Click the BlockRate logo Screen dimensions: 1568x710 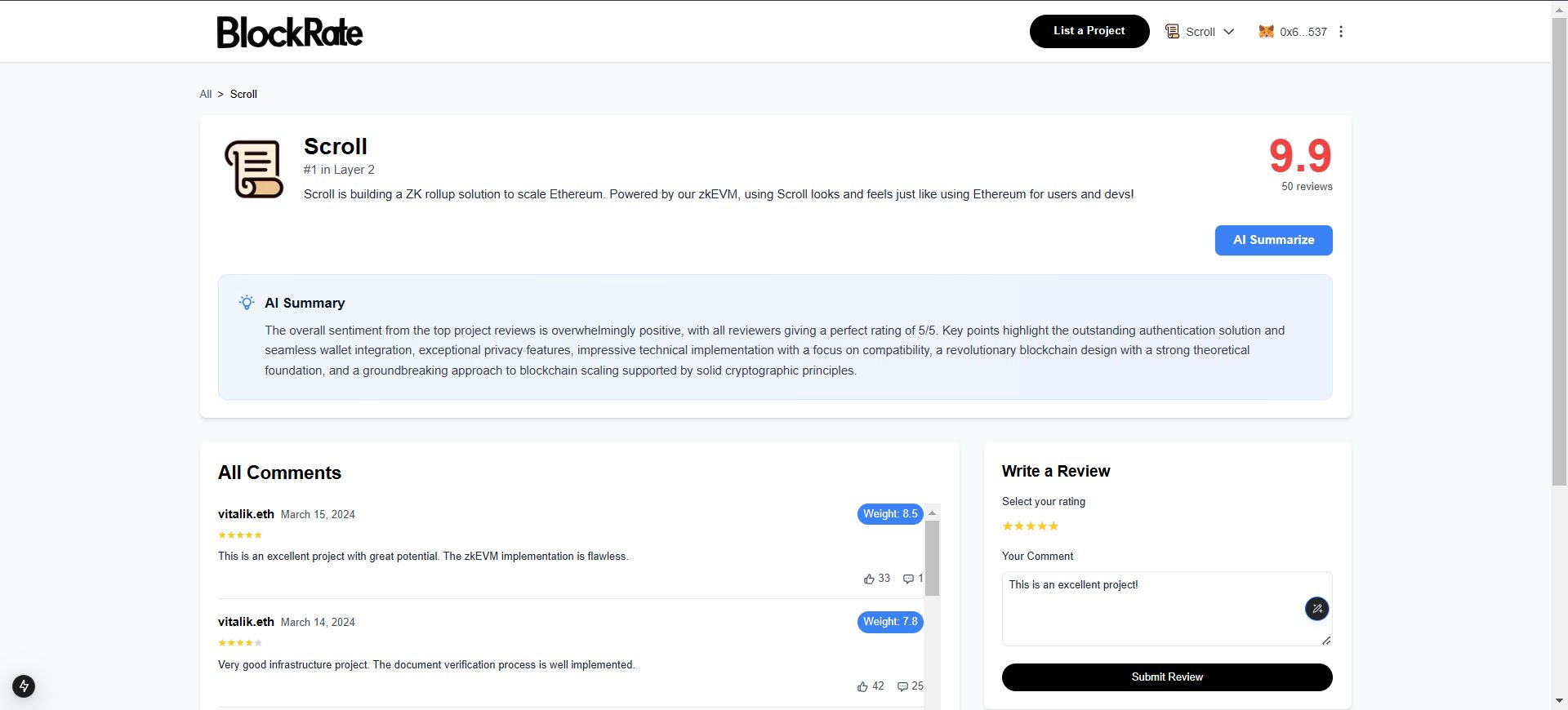(290, 32)
